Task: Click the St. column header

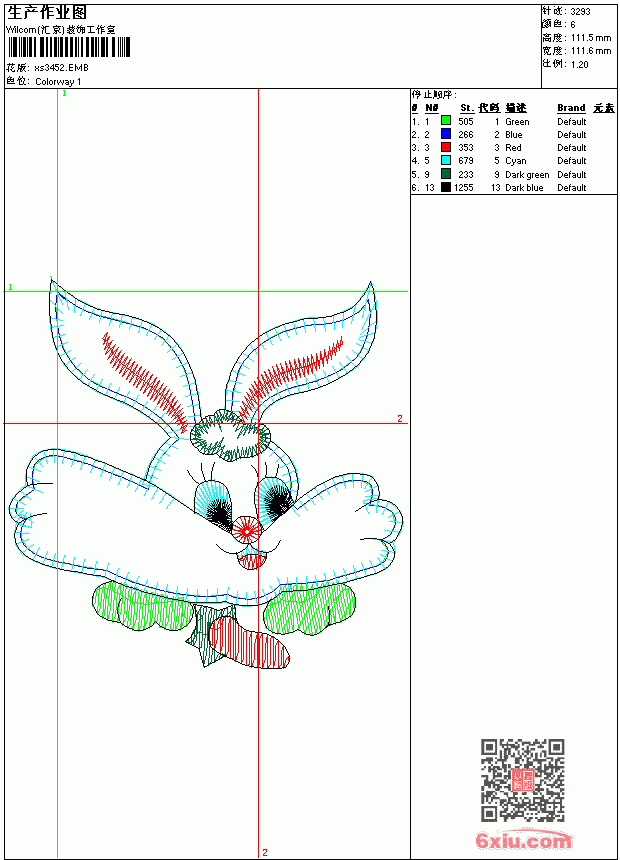Action: (x=466, y=108)
